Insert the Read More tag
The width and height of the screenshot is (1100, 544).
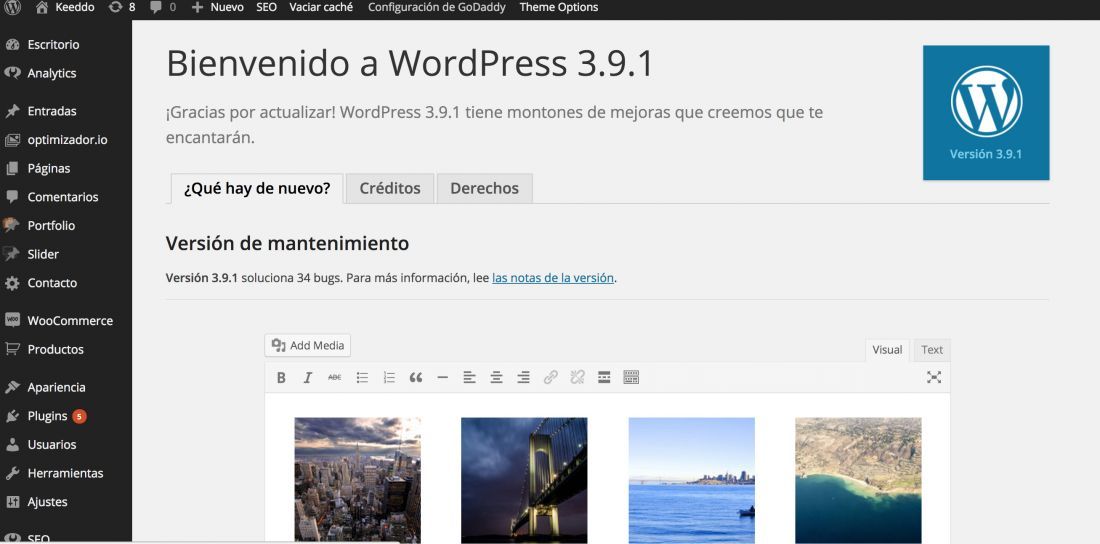(x=604, y=378)
